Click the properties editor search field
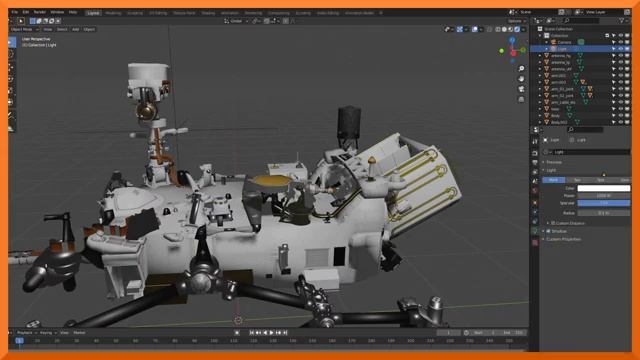The image size is (640, 360). coord(585,129)
